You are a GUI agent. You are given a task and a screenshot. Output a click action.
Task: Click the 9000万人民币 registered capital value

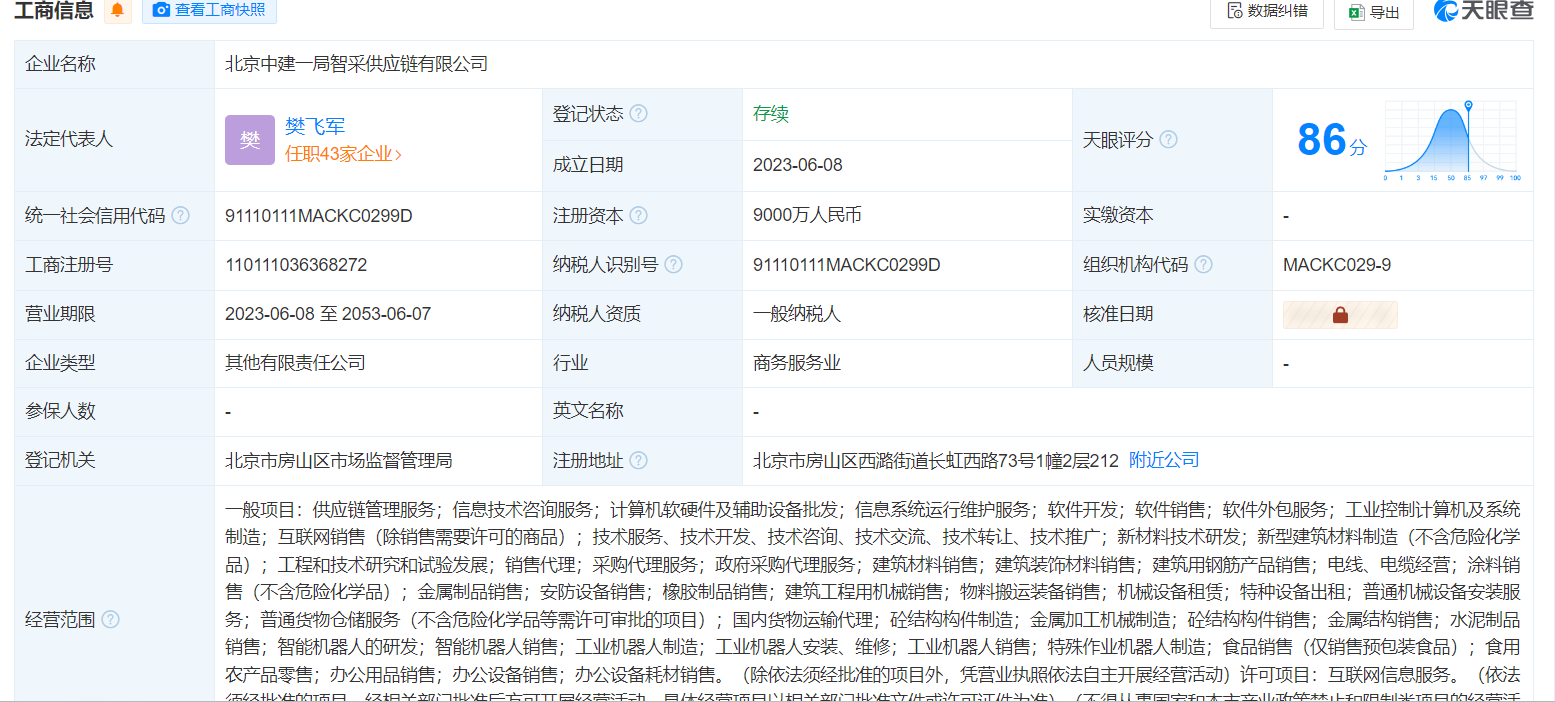[807, 215]
